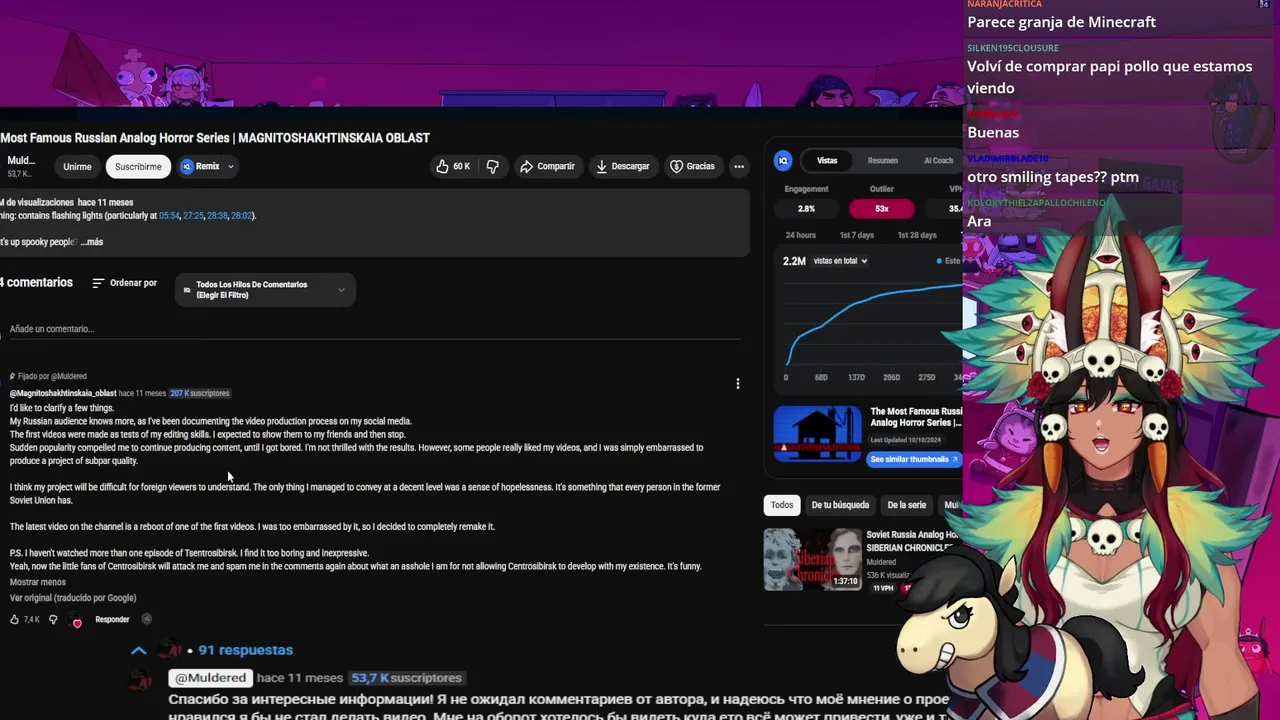The height and width of the screenshot is (720, 1280).
Task: Click the Remix IQ icon button
Action: point(186,166)
